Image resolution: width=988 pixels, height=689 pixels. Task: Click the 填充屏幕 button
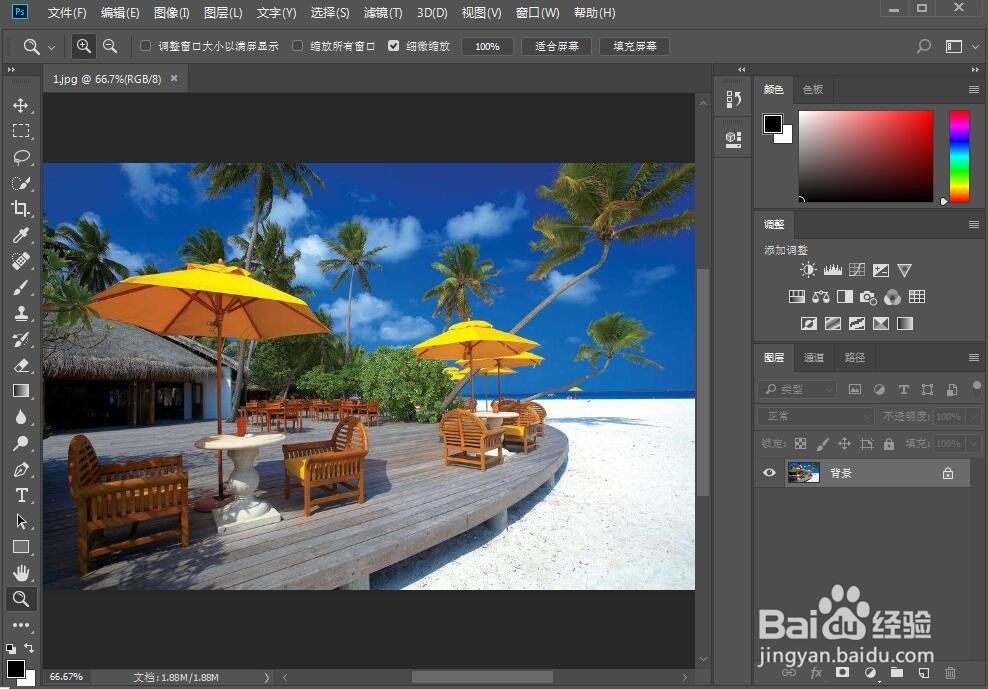tap(635, 47)
